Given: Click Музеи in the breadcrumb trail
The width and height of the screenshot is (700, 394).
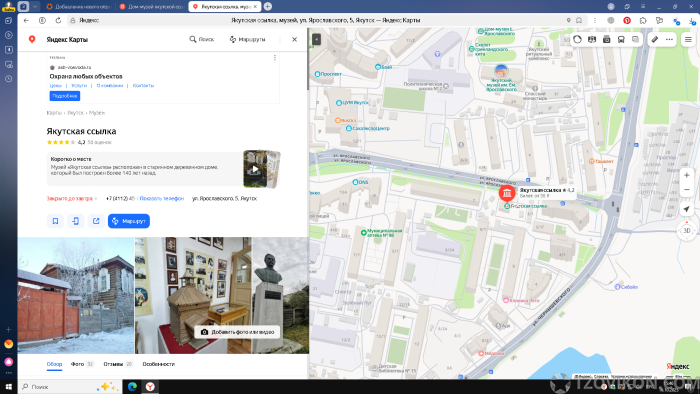Looking at the screenshot, I should [x=97, y=113].
